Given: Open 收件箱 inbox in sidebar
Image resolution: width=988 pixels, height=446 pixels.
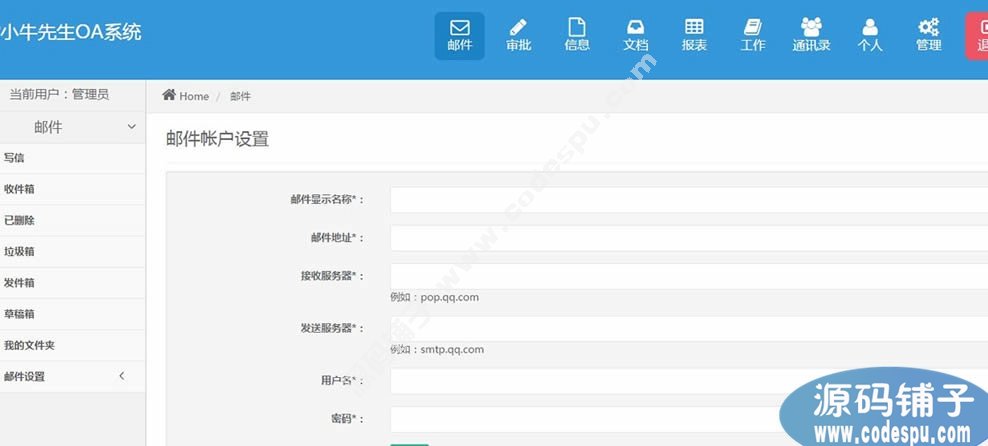Looking at the screenshot, I should [72, 189].
